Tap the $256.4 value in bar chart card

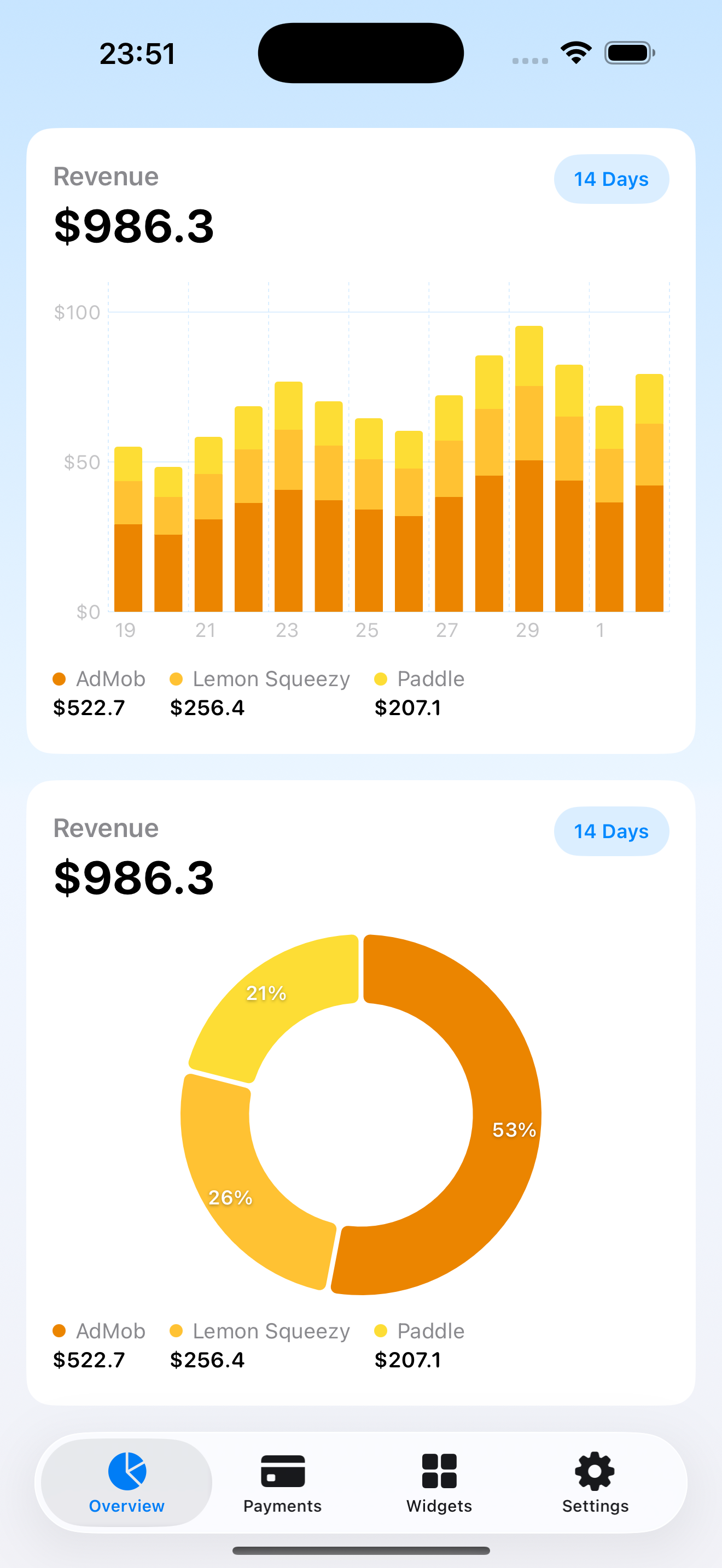coord(207,707)
